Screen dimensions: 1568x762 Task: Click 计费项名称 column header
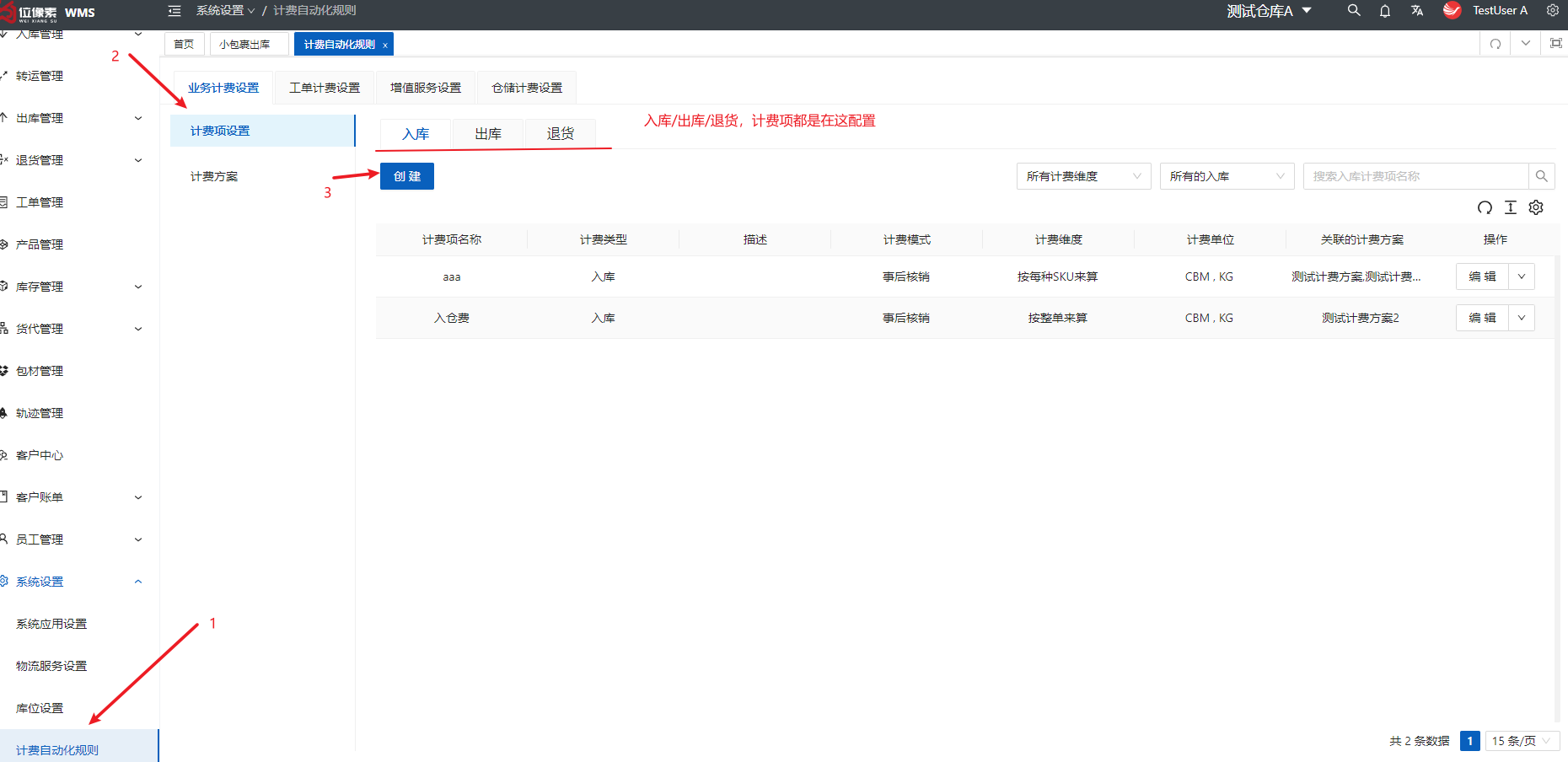pos(452,239)
